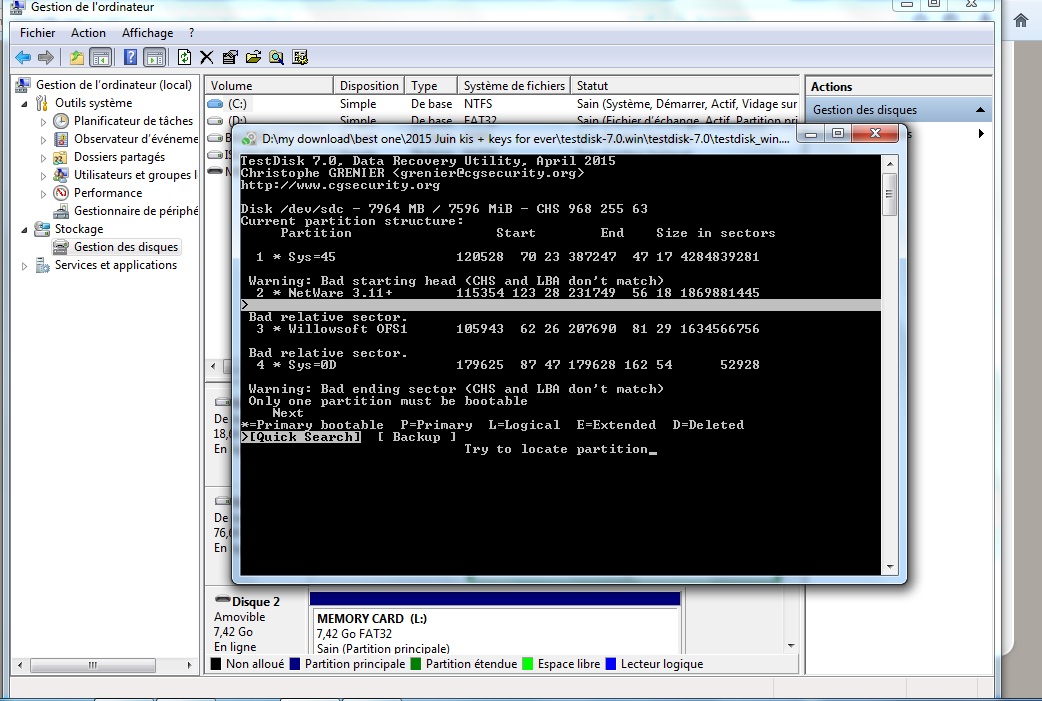Click the black X delete icon

click(x=207, y=58)
